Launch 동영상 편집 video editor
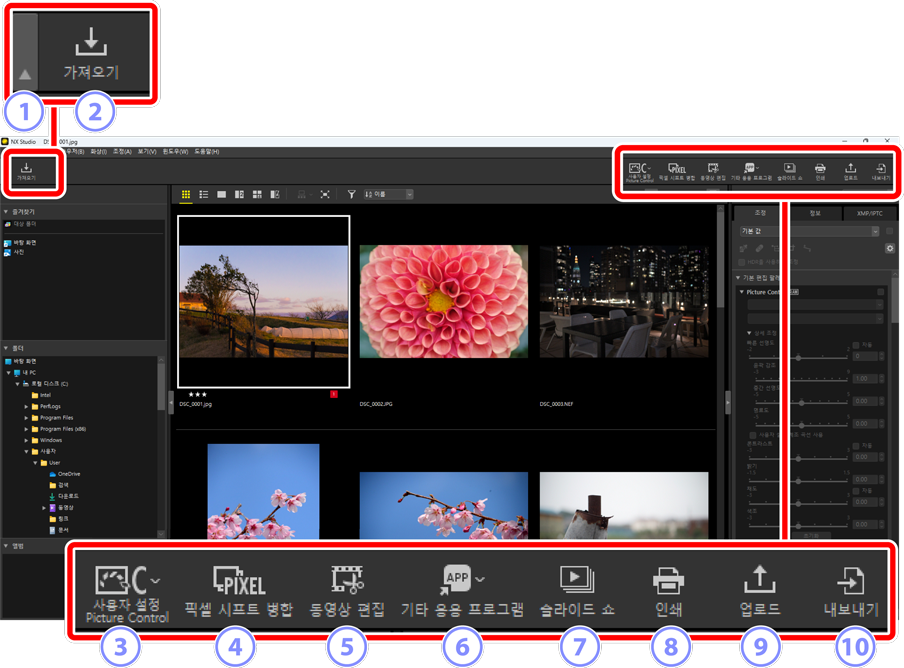The height and width of the screenshot is (668, 904). 713,171
